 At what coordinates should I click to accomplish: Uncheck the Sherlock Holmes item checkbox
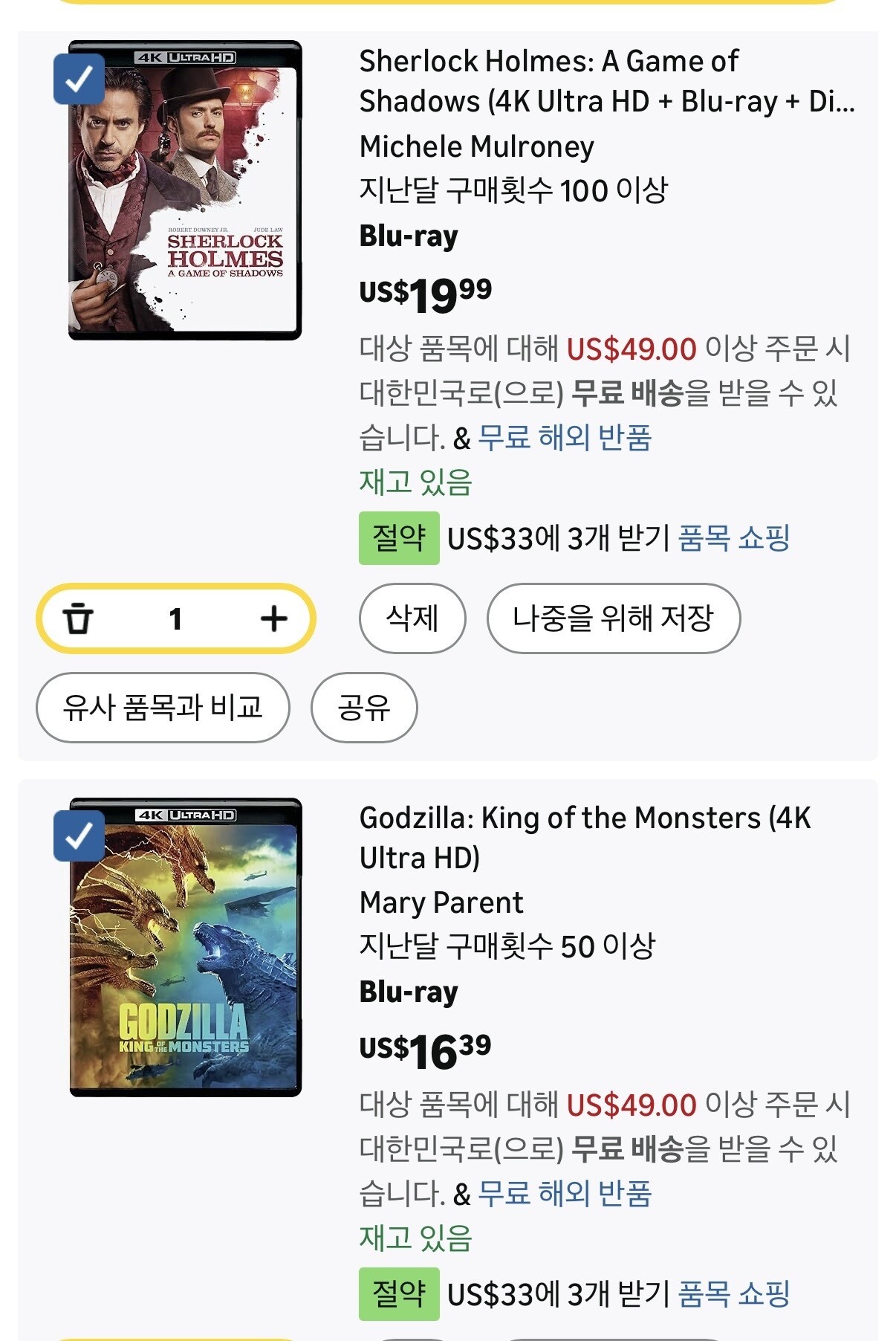coord(79,79)
